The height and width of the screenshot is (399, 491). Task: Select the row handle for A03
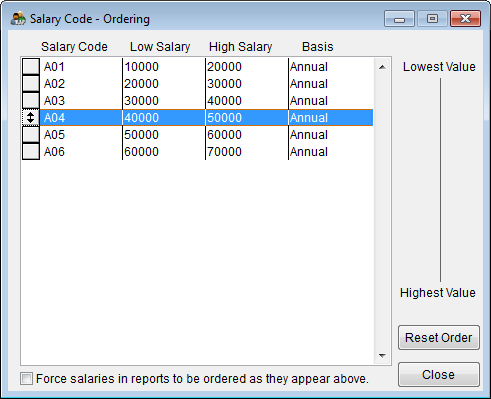pyautogui.click(x=31, y=101)
